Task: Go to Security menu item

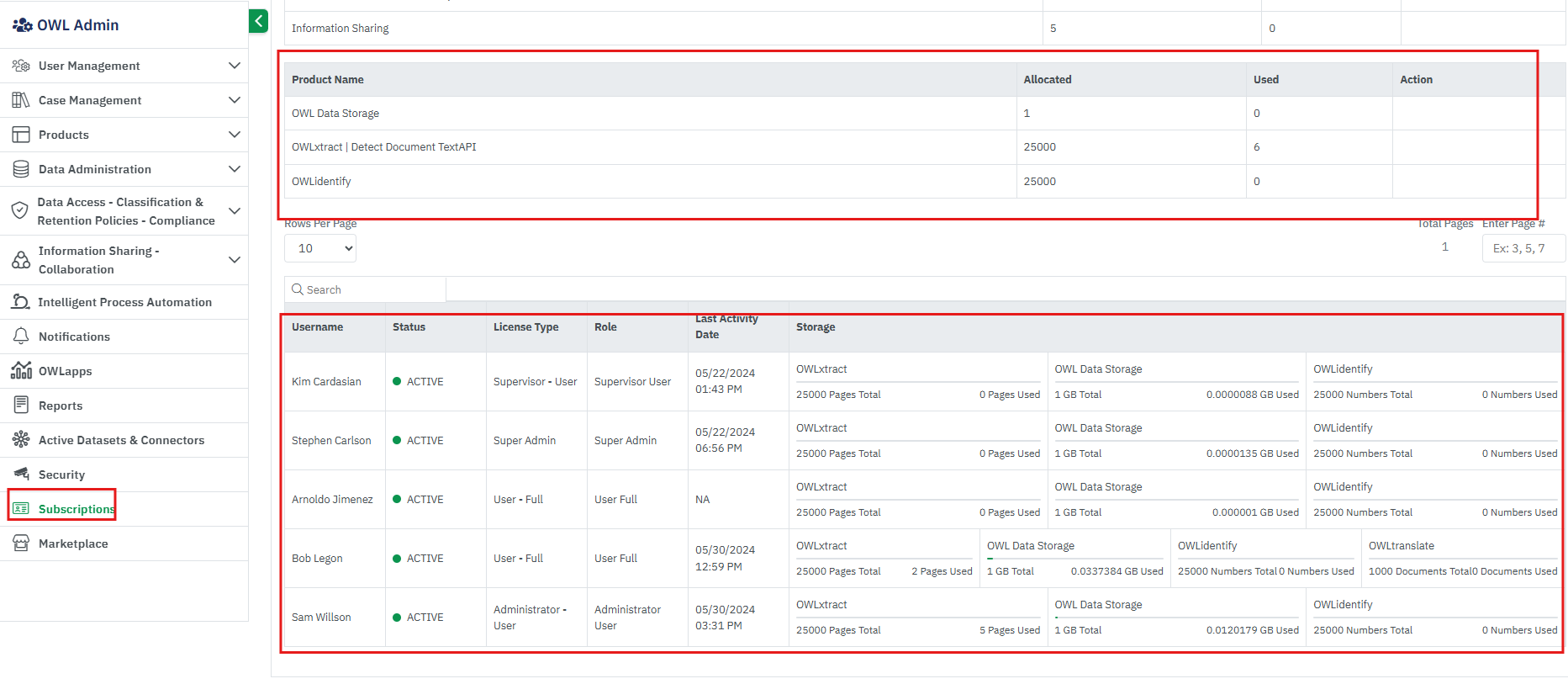Action: pyautogui.click(x=124, y=475)
